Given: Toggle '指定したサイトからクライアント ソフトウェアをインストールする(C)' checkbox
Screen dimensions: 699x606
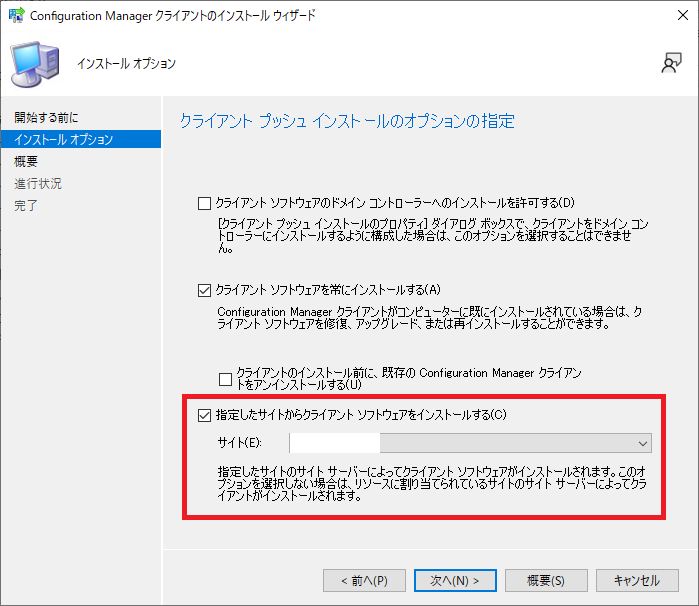Looking at the screenshot, I should [206, 415].
